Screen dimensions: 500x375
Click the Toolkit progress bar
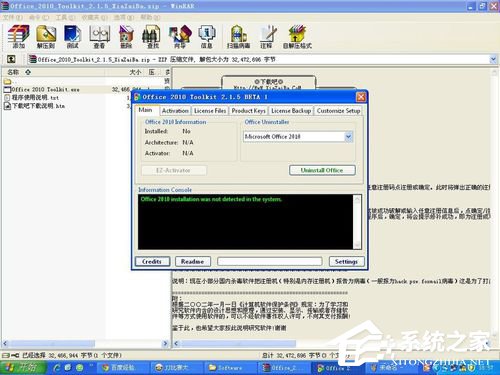click(x=269, y=262)
